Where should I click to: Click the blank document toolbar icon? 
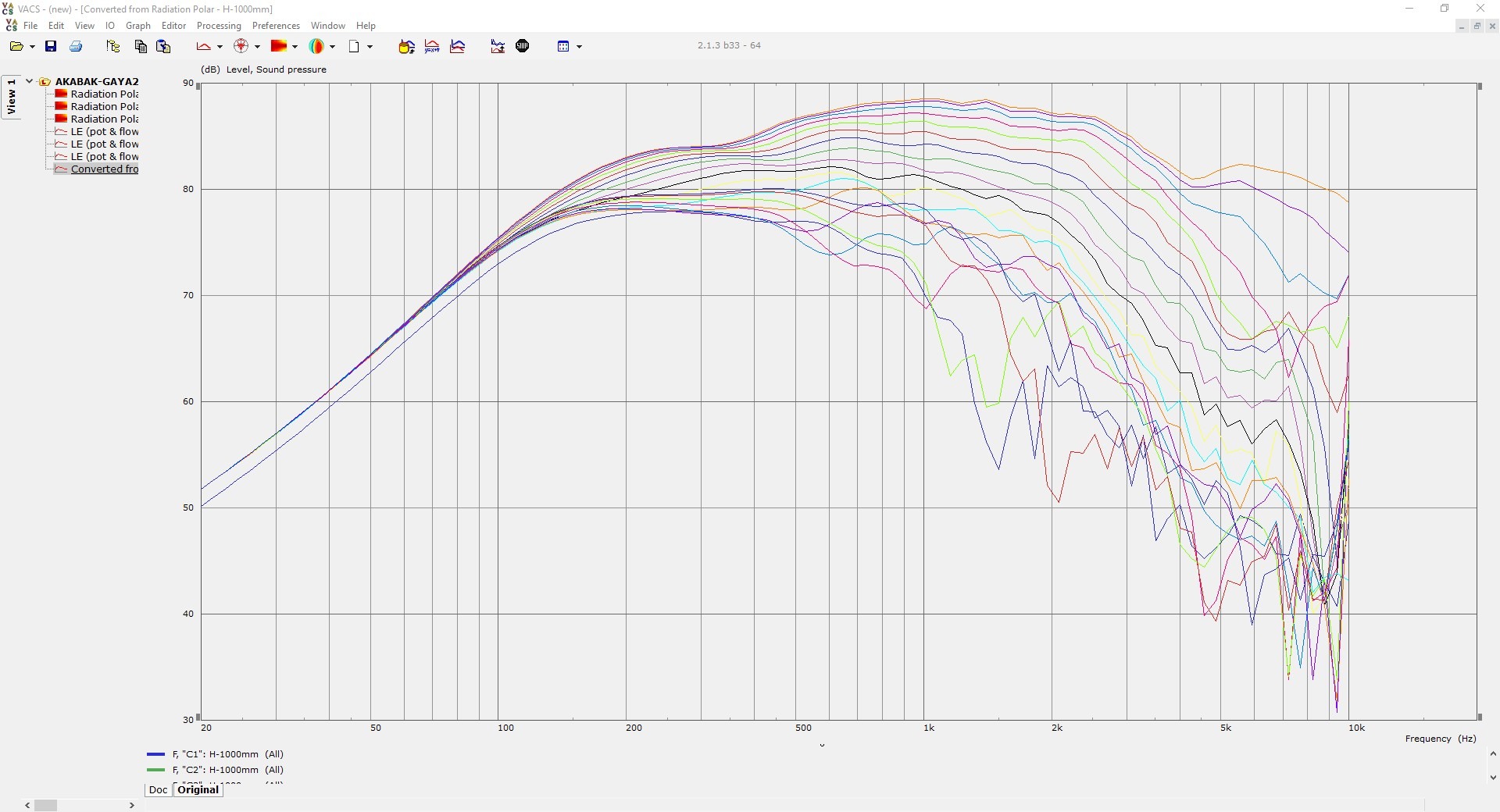(x=354, y=46)
